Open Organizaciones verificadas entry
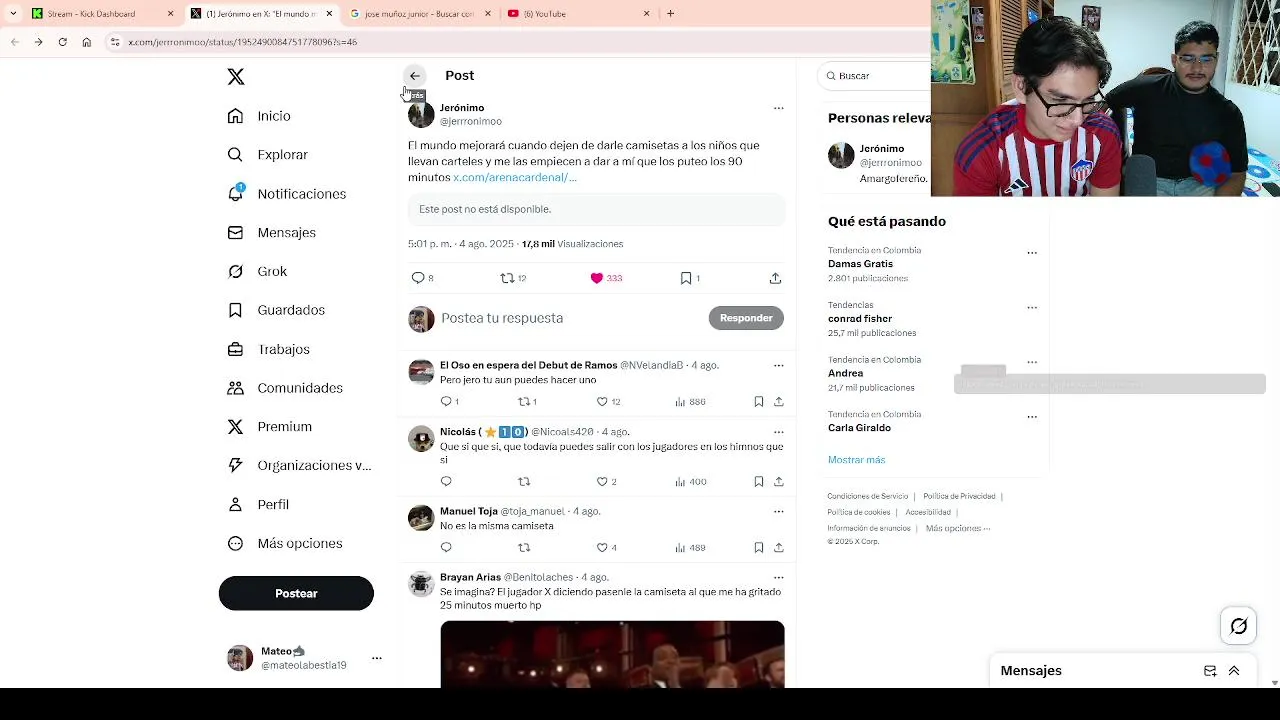 (299, 466)
